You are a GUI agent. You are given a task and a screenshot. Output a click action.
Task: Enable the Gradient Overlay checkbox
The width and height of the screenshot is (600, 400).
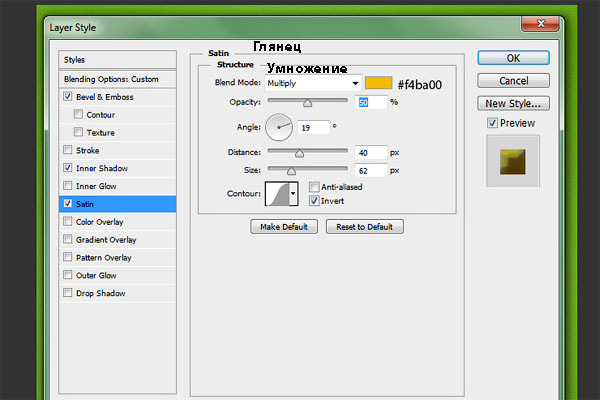click(68, 239)
